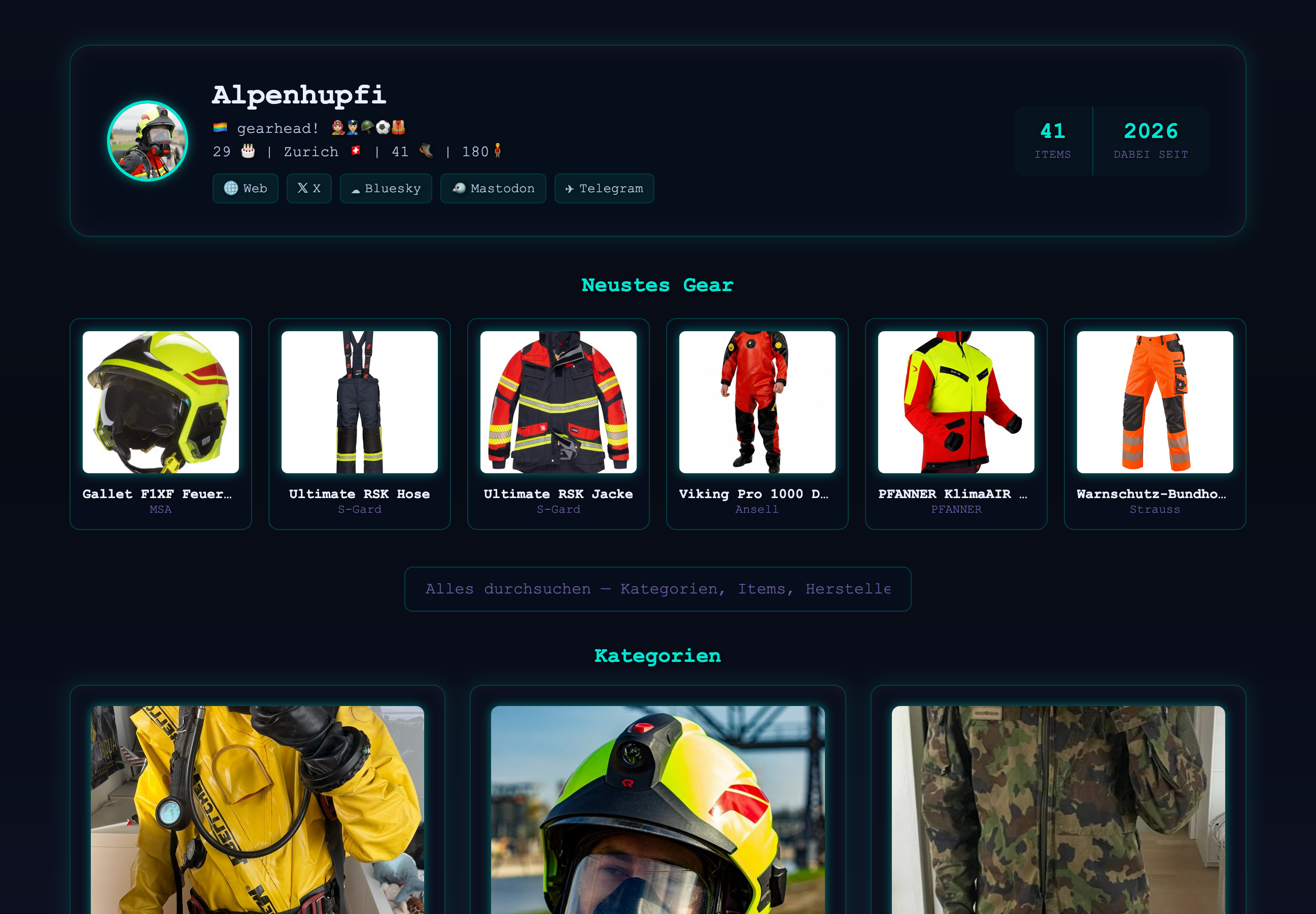
Task: Click the Alles durchsuchen search field
Action: point(657,589)
